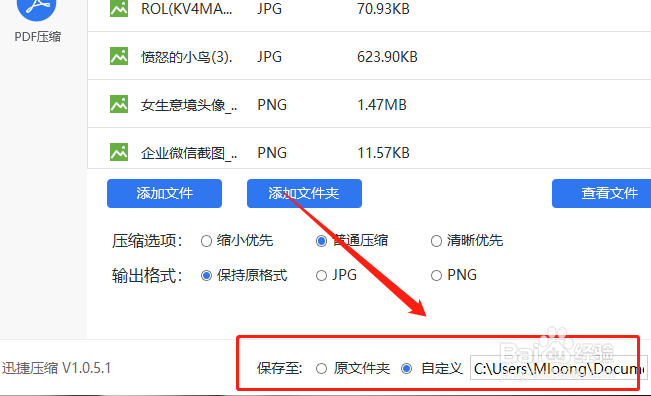Click the 70.93KB size value
Viewport: 651px width, 396px height.
point(383,9)
